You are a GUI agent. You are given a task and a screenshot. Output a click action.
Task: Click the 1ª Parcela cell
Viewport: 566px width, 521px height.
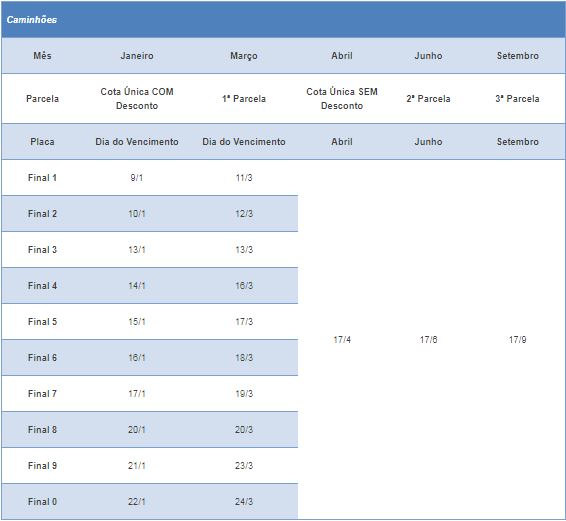pos(244,99)
